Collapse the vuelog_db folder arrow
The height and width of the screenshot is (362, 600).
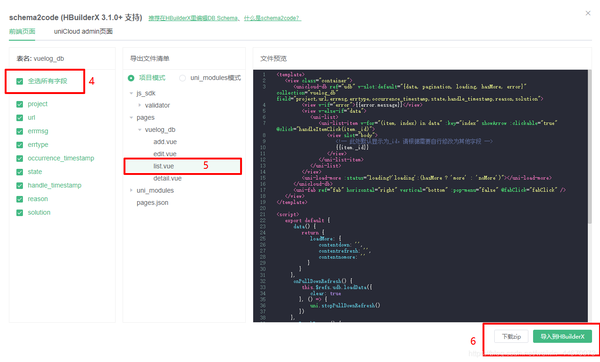[139, 130]
